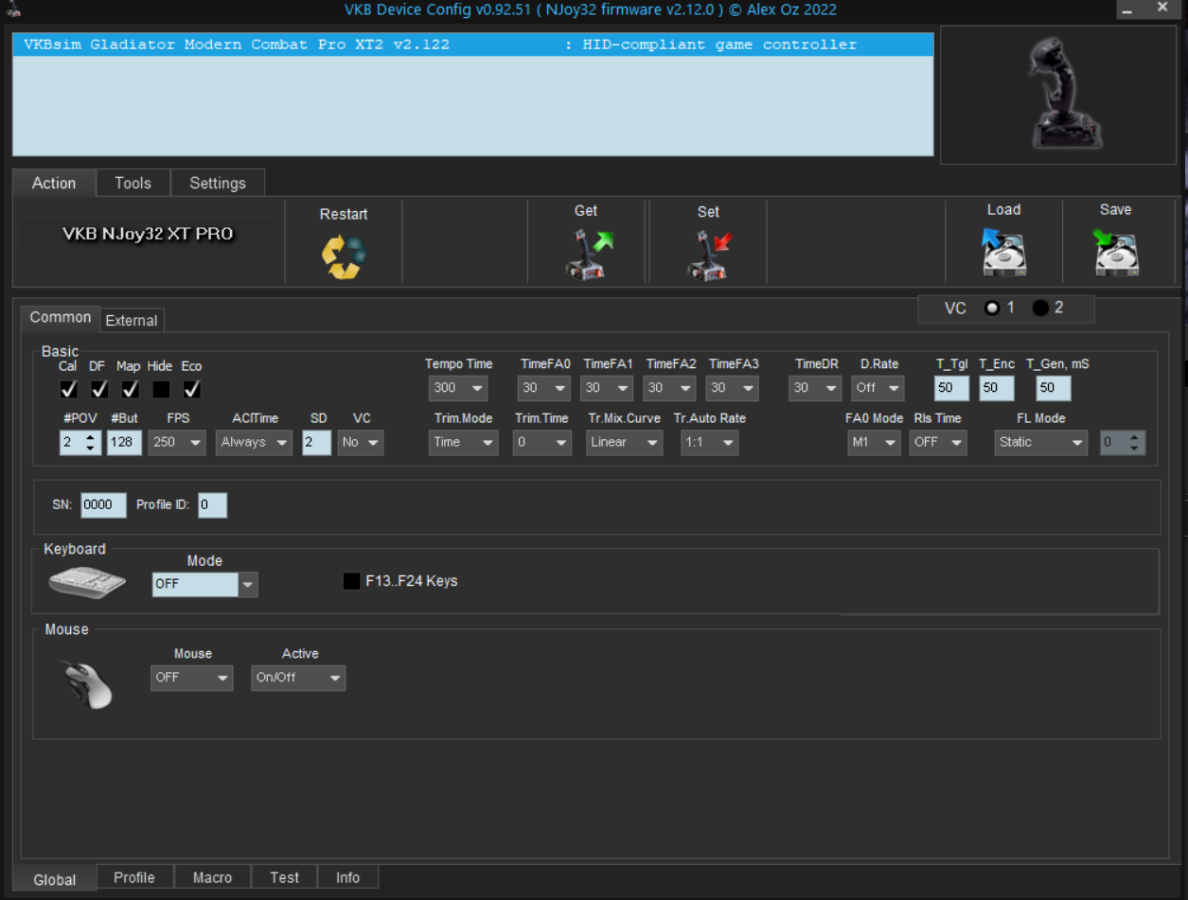Click the T_Gen, mS input field
1188x900 pixels.
[x=1053, y=388]
